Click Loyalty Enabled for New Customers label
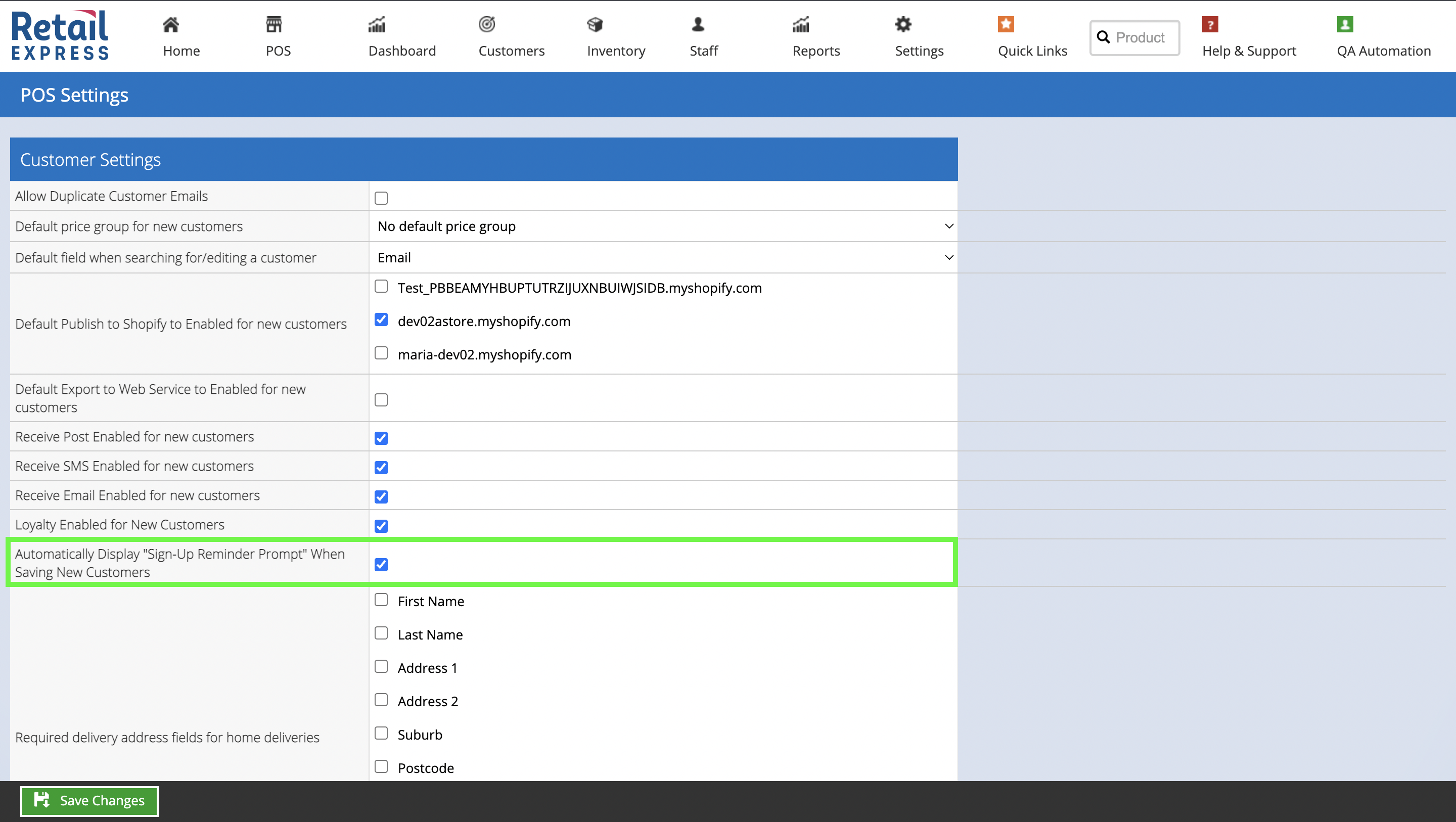 coord(120,525)
